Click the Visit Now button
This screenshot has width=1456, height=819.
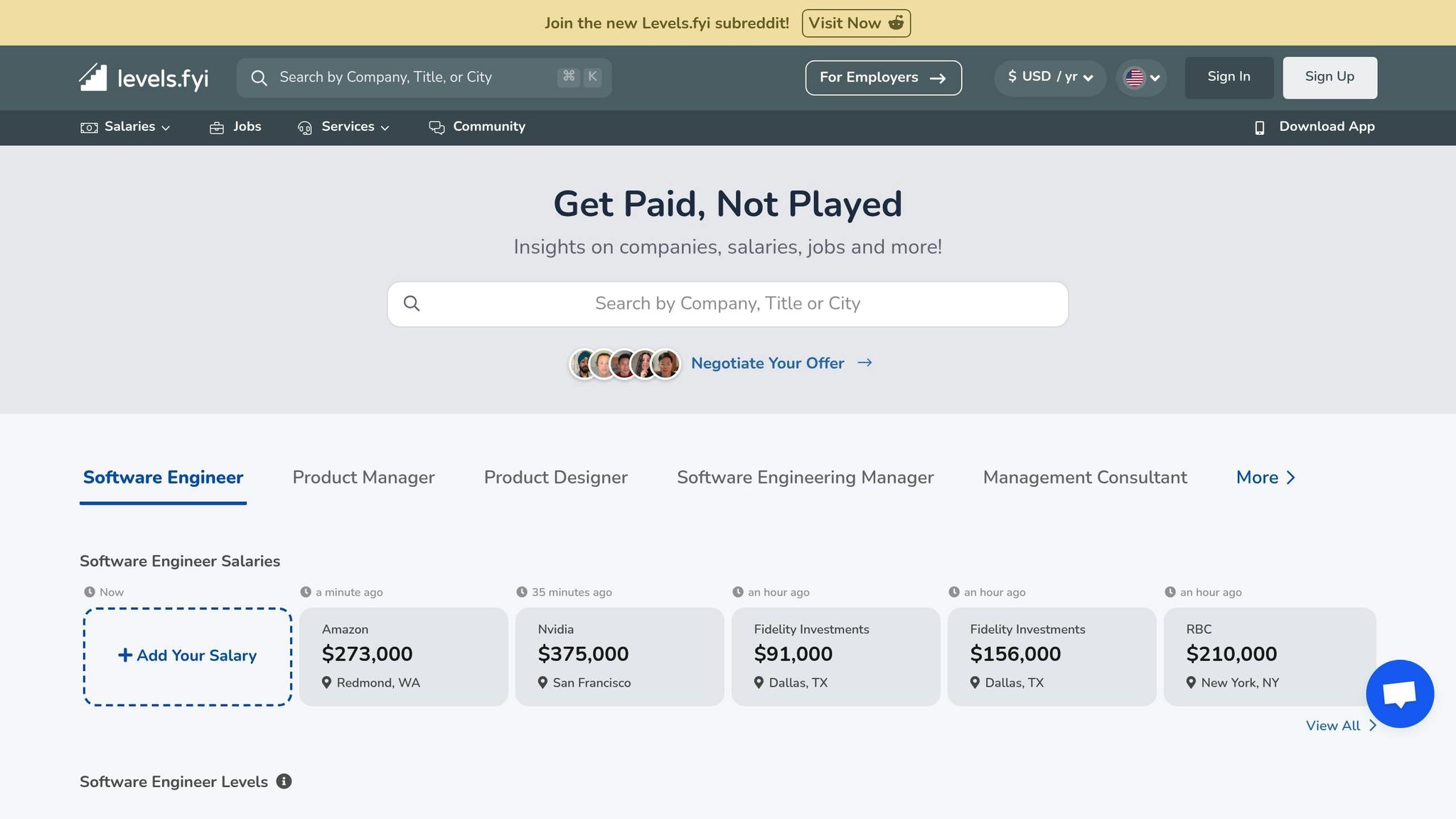tap(856, 23)
